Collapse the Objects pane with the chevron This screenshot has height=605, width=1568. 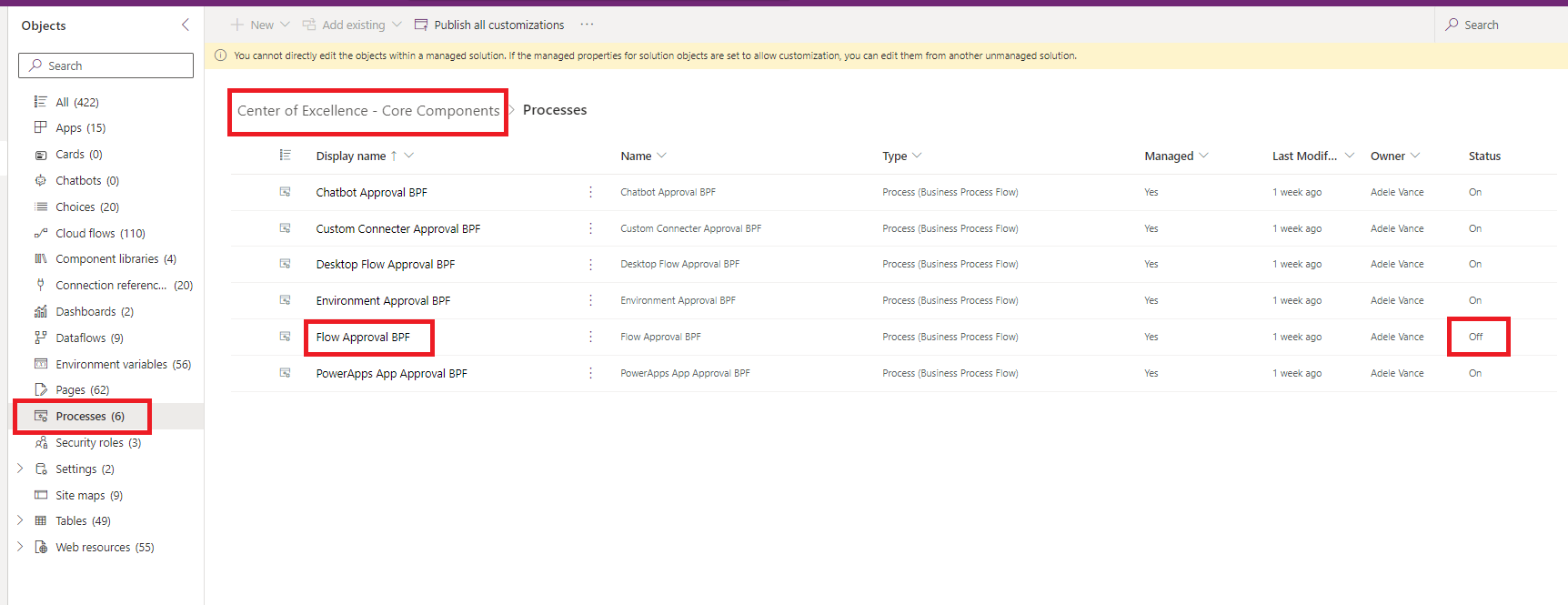click(186, 25)
